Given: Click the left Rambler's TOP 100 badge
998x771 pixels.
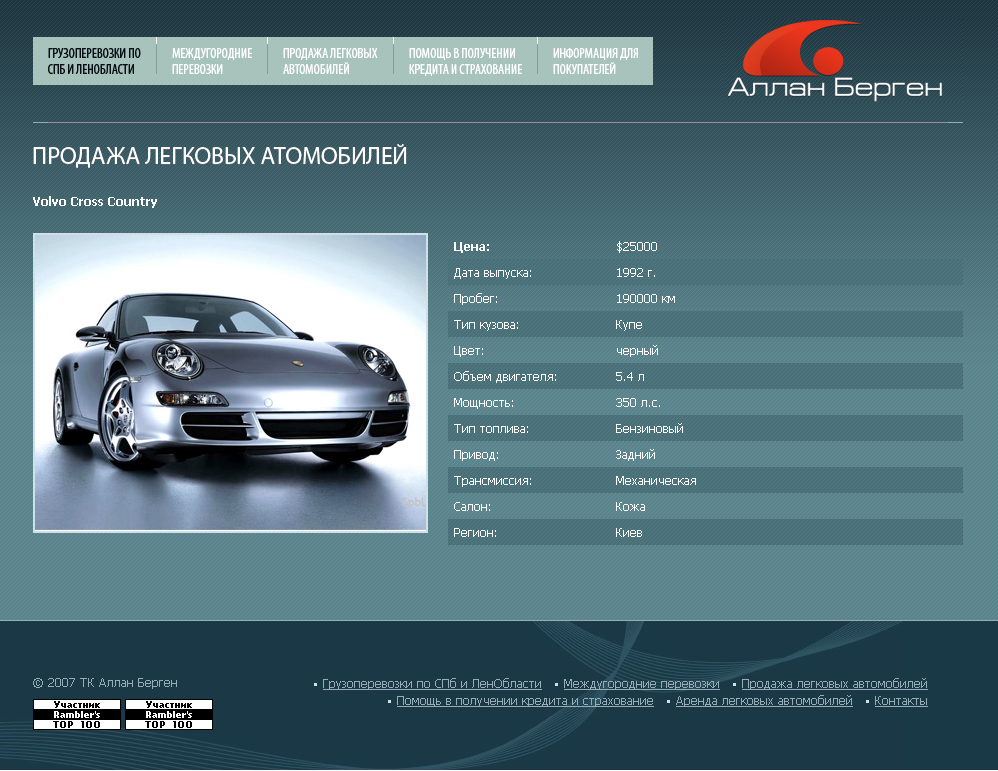Looking at the screenshot, I should pos(76,713).
